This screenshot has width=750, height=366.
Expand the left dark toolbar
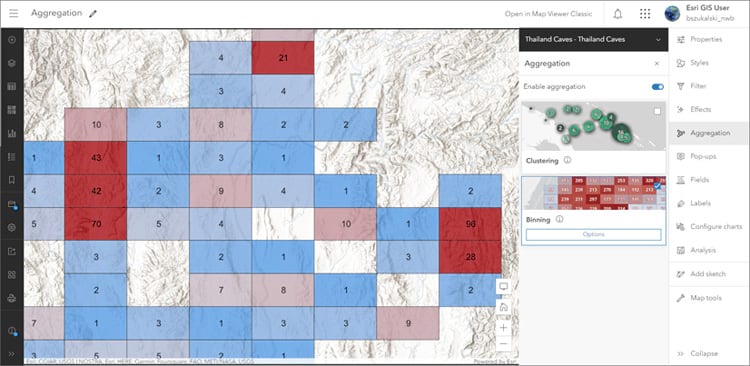(12, 354)
